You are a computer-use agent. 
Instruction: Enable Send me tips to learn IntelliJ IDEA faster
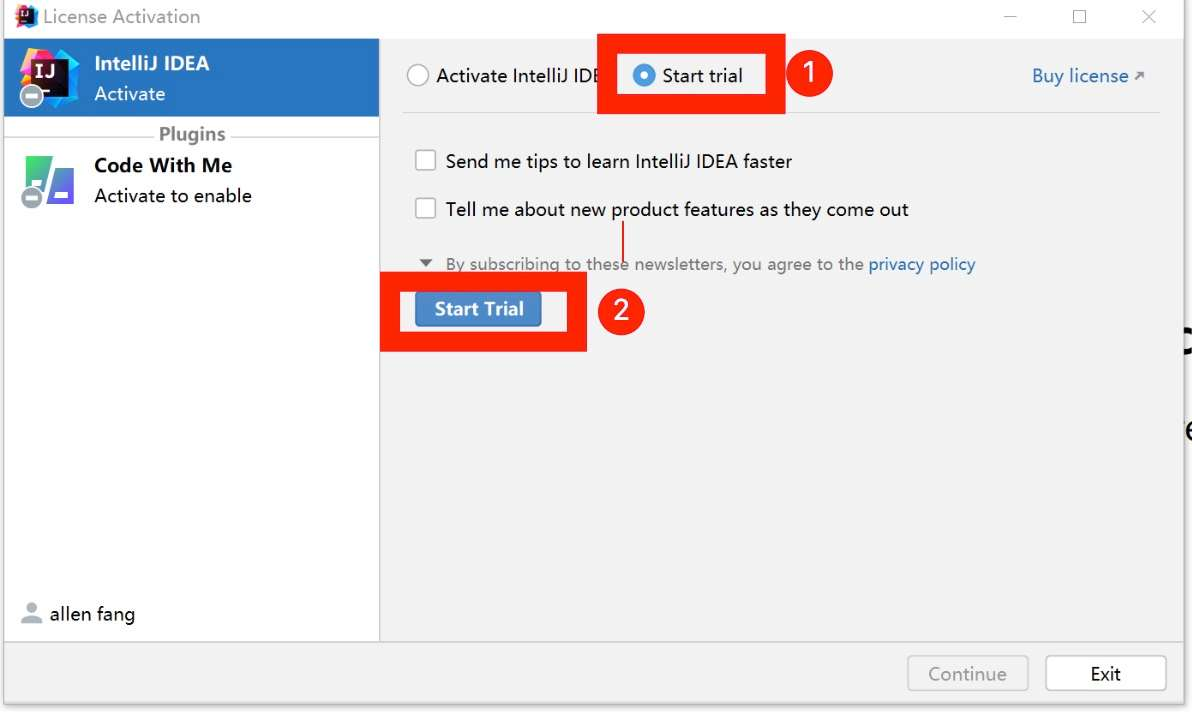tap(425, 160)
